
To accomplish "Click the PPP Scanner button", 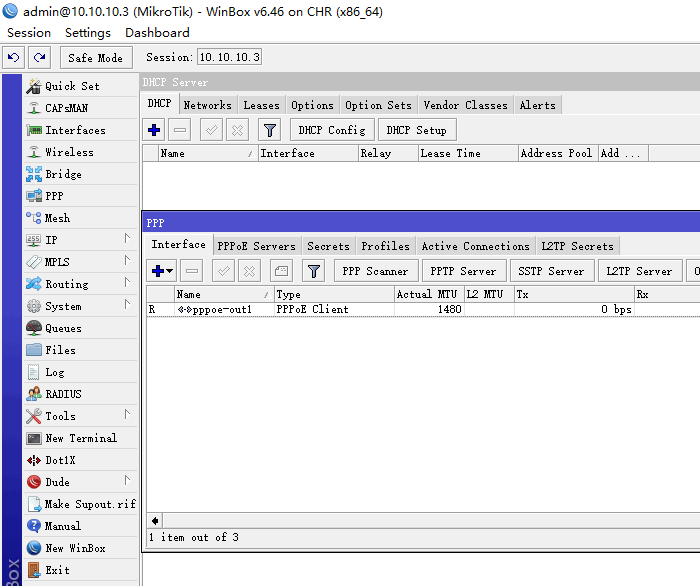I will pyautogui.click(x=375, y=271).
